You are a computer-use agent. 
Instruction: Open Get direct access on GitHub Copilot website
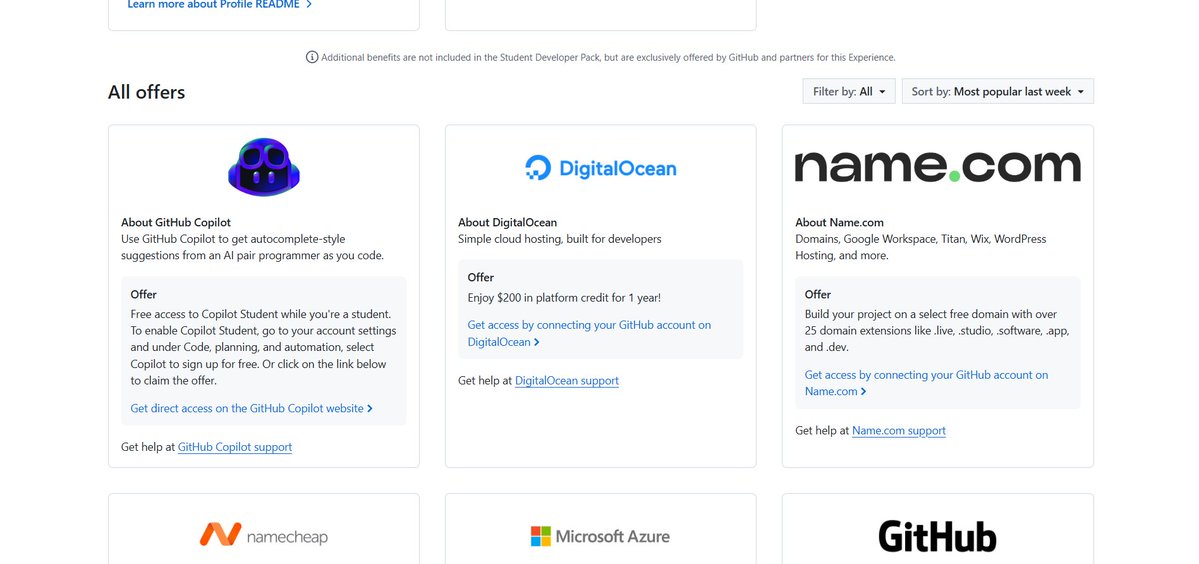tap(252, 408)
